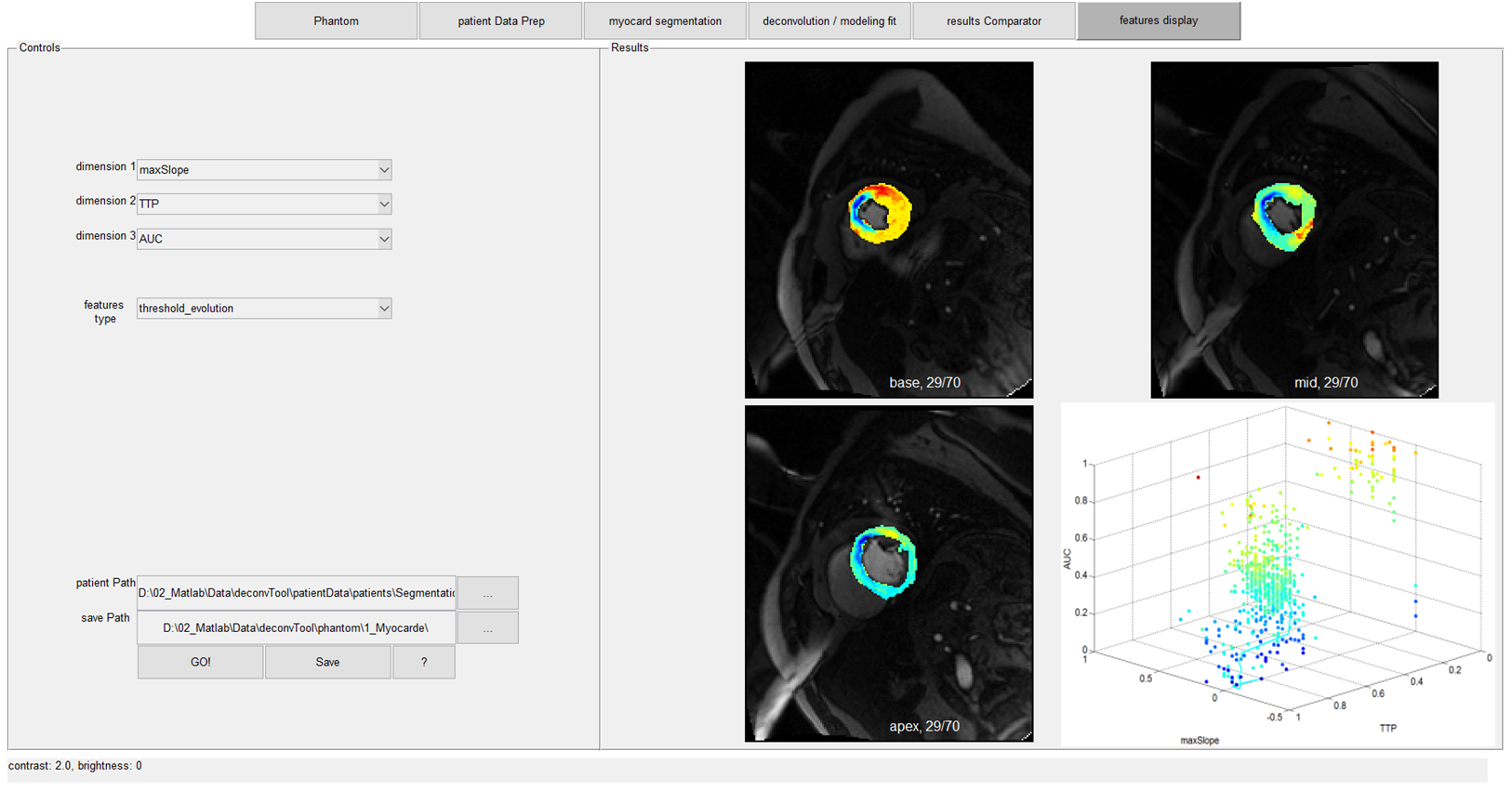Browse for patient Path folder
This screenshot has height=791, width=1512.
point(487,593)
